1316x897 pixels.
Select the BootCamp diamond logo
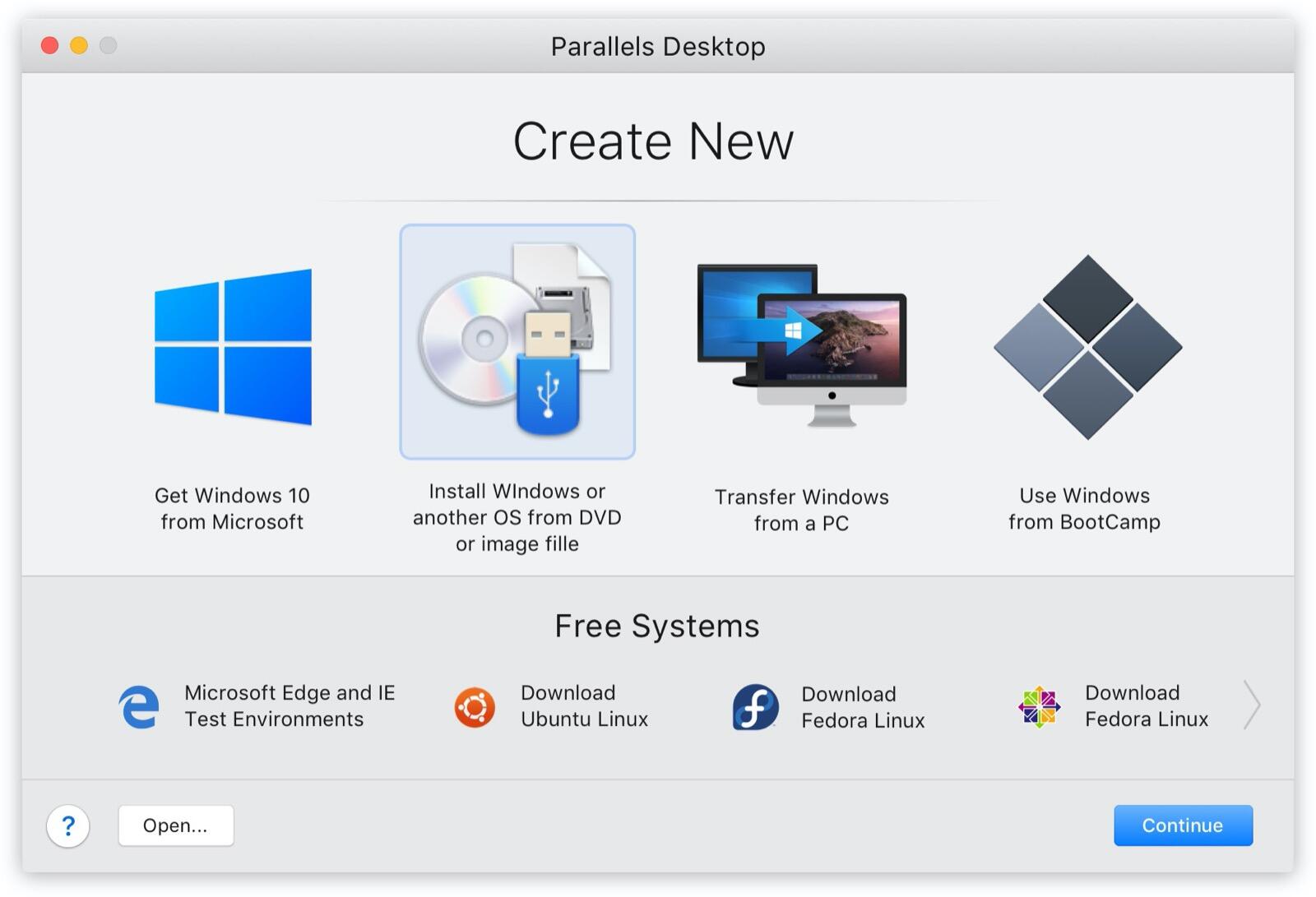pyautogui.click(x=1087, y=346)
